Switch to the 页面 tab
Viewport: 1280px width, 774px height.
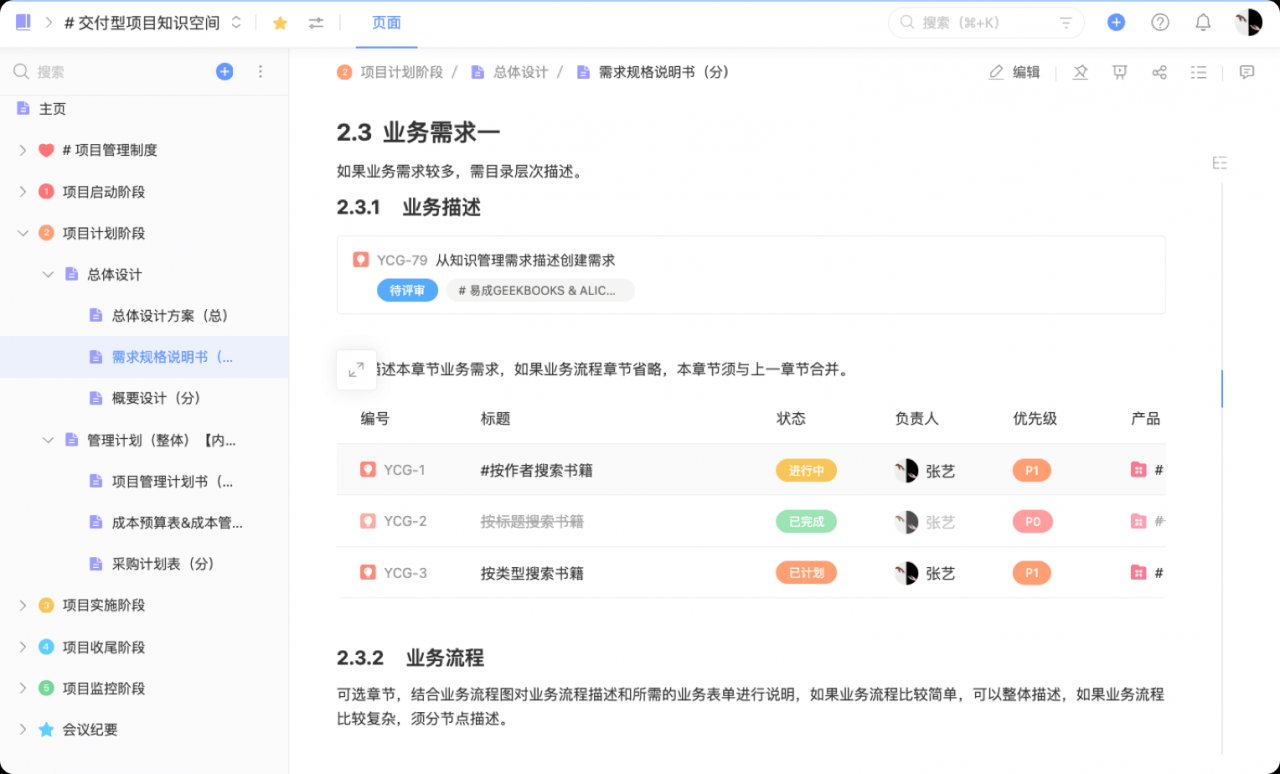pyautogui.click(x=386, y=23)
